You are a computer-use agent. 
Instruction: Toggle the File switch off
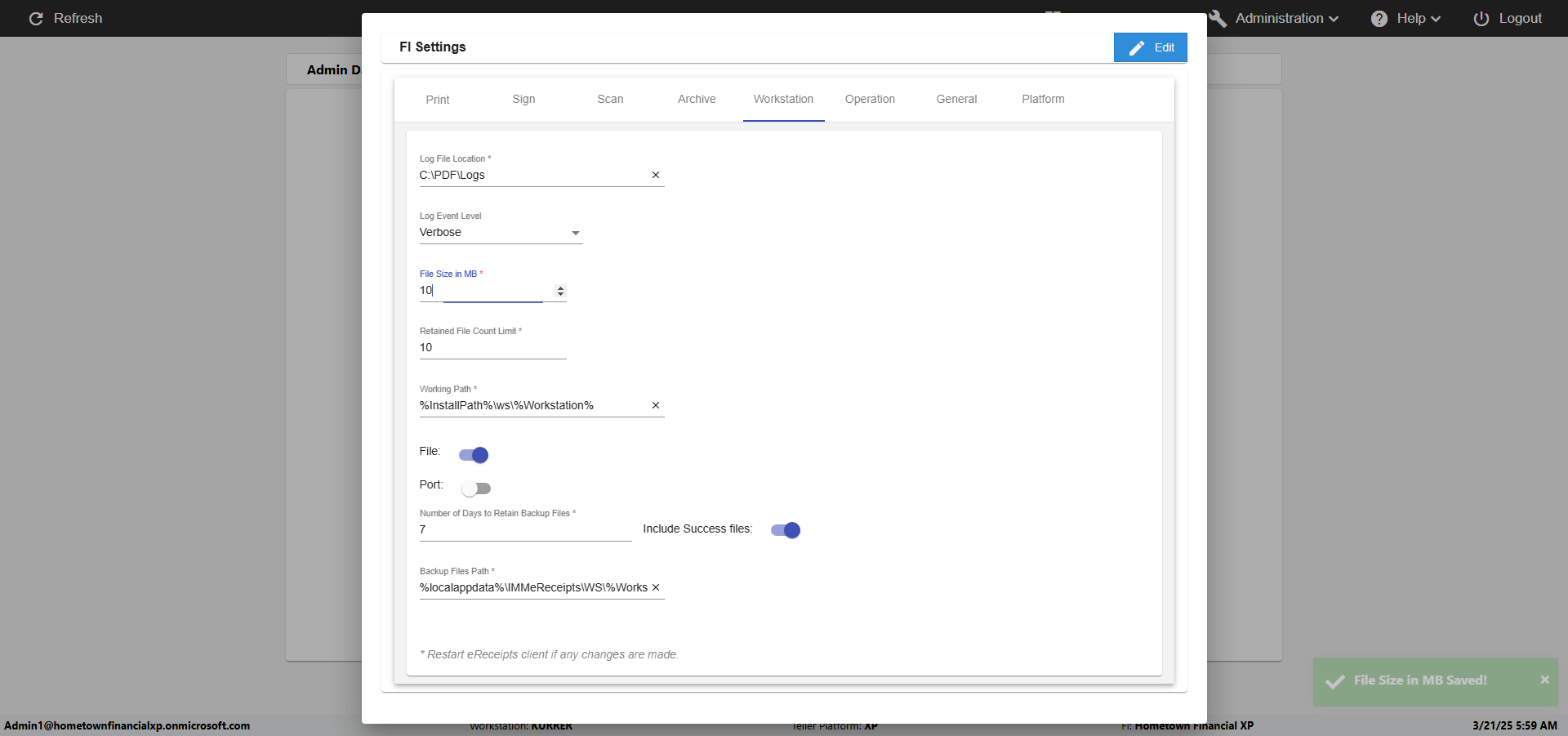pyautogui.click(x=474, y=455)
